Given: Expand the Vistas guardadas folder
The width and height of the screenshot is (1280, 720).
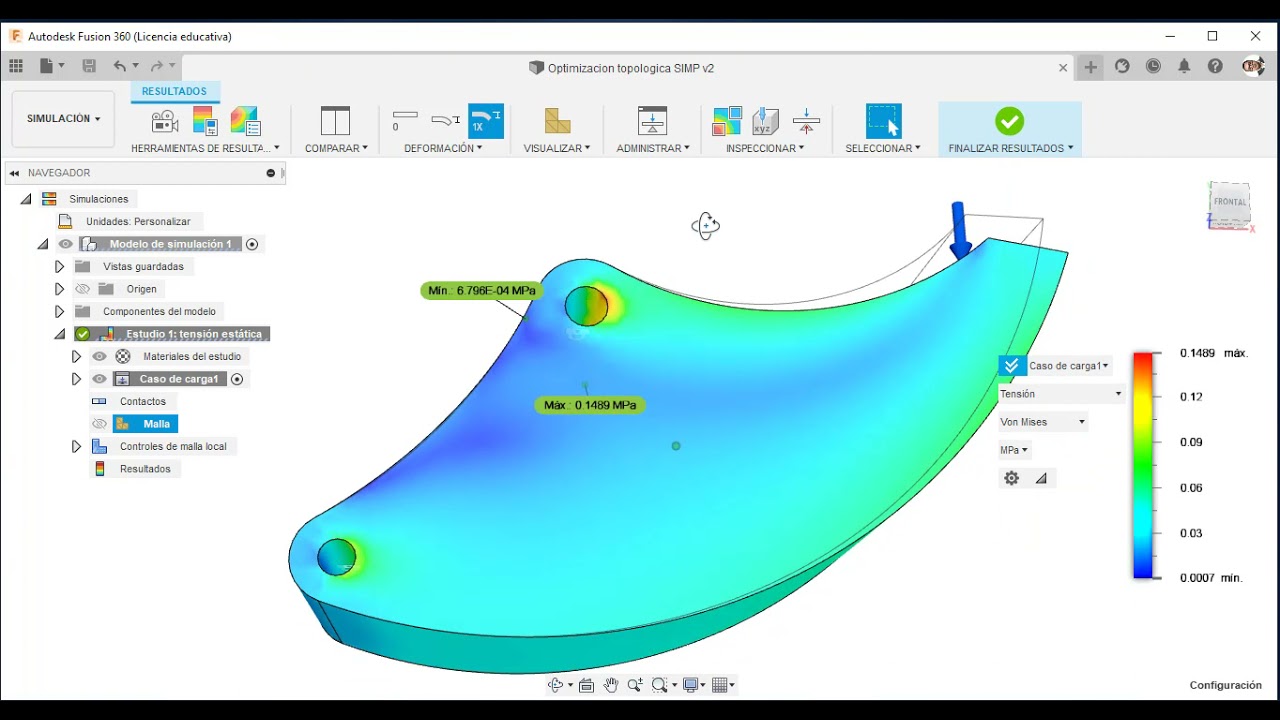Looking at the screenshot, I should point(59,266).
